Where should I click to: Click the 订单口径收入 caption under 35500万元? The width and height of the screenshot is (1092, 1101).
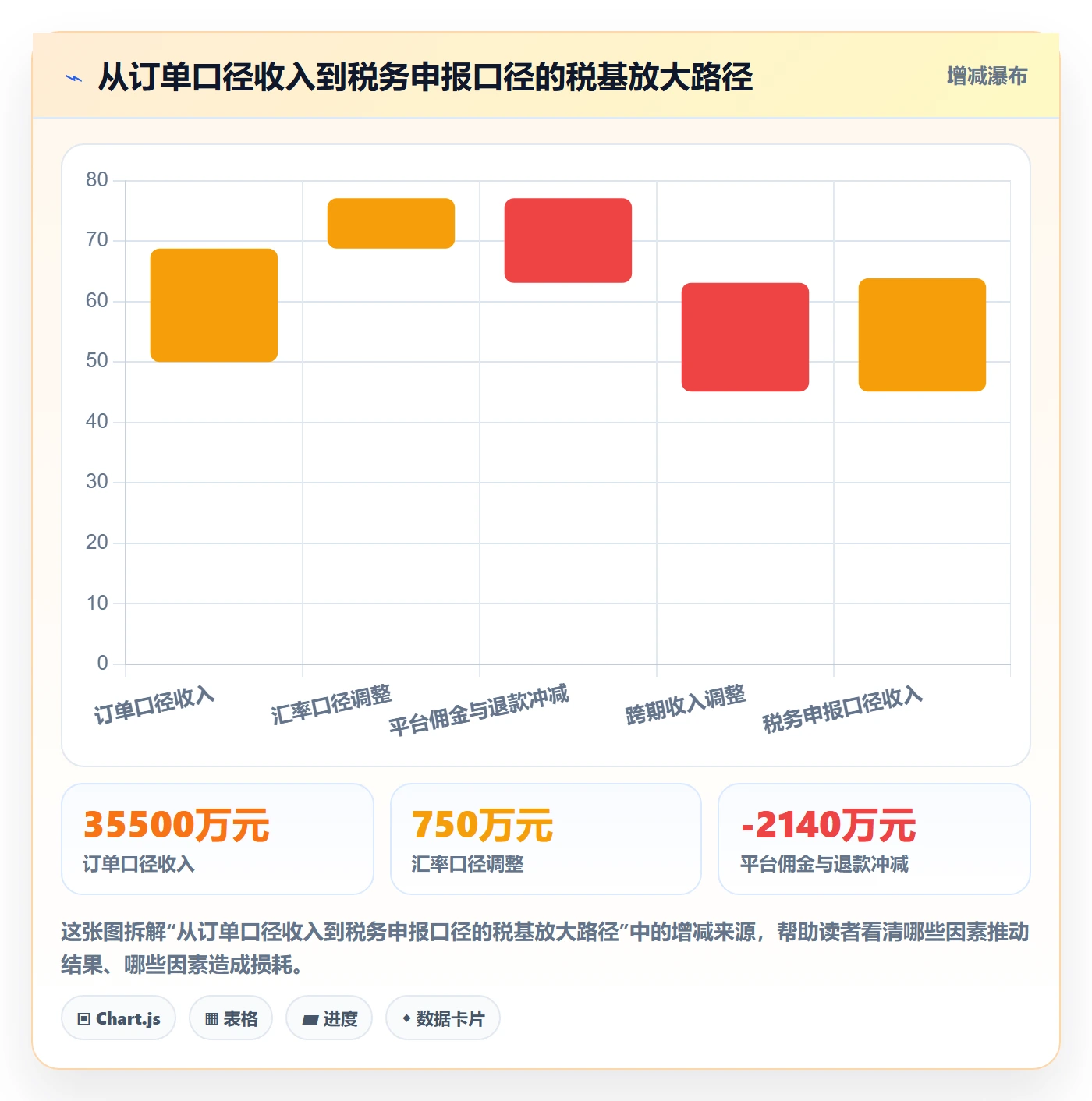(x=139, y=864)
